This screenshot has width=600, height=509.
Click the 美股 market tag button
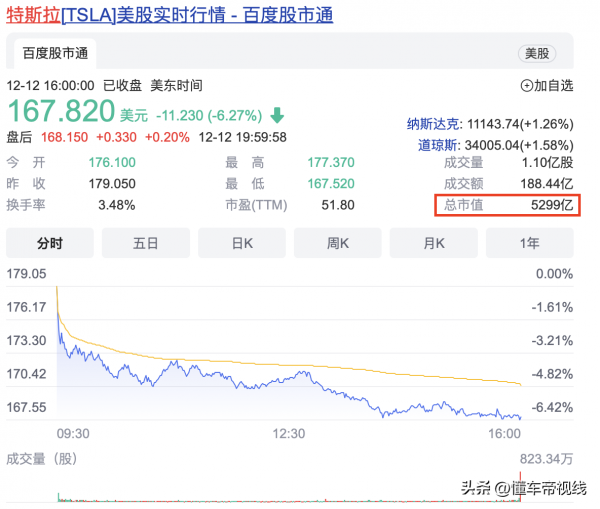(x=537, y=53)
